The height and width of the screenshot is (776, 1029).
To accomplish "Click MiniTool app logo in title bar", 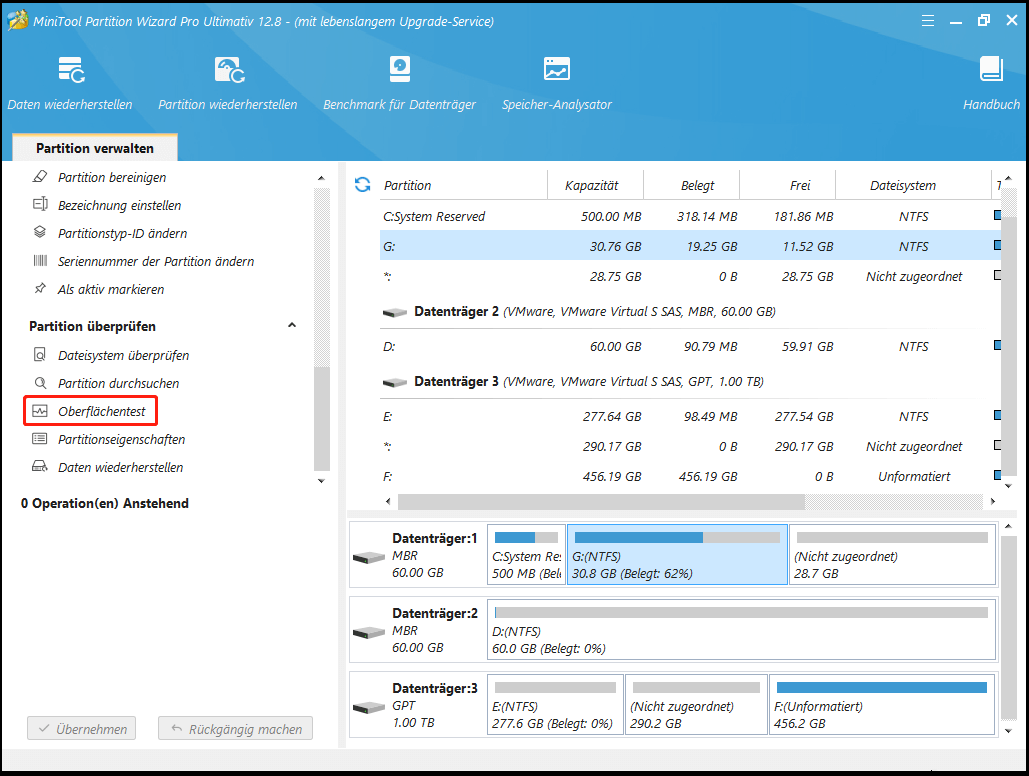I will (18, 20).
